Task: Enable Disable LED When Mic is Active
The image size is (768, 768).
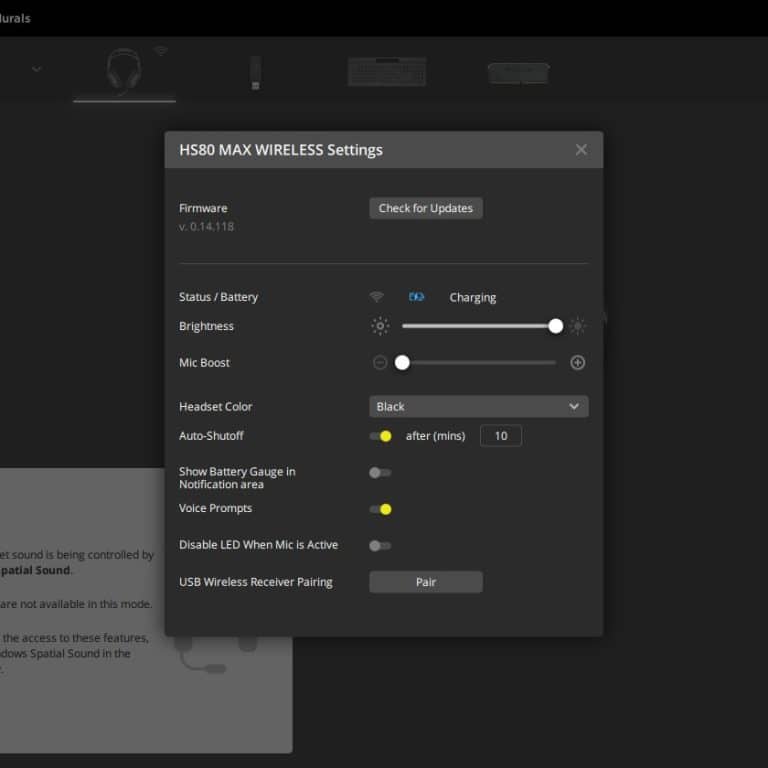Action: tap(380, 546)
